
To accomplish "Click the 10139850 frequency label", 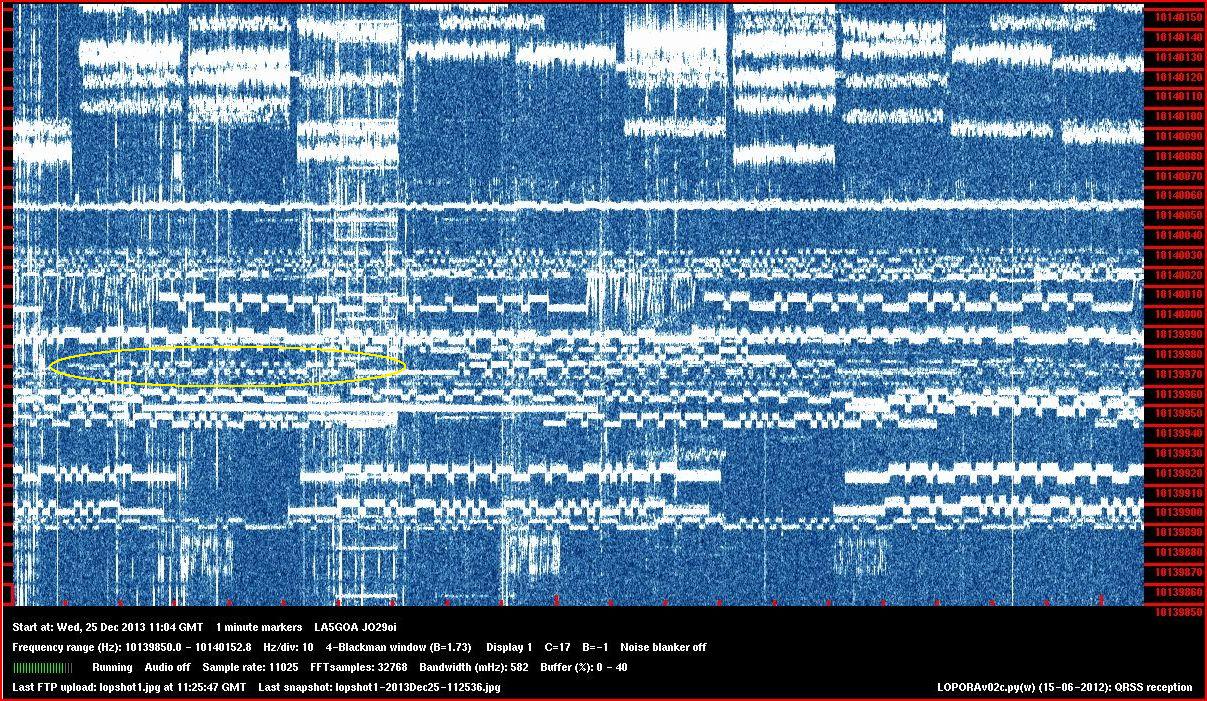I will (x=1177, y=611).
